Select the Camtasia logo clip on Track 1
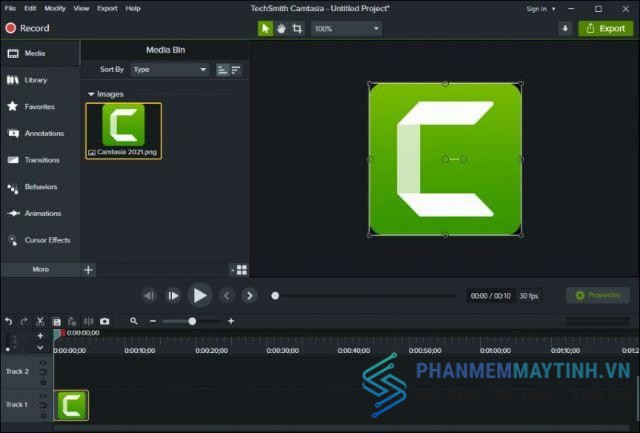This screenshot has height=433, width=640. click(x=71, y=405)
